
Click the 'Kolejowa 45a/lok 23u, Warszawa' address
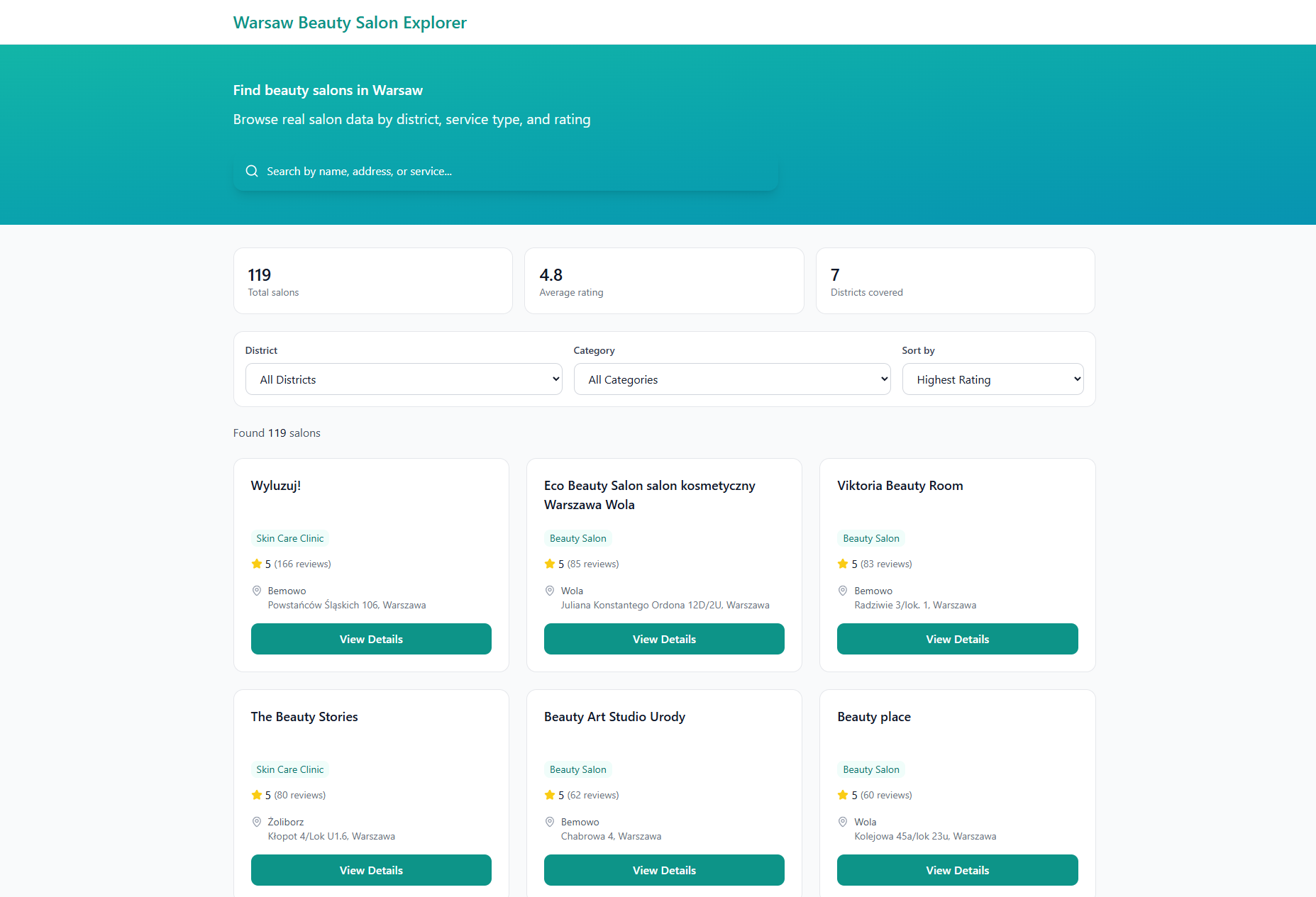point(925,836)
